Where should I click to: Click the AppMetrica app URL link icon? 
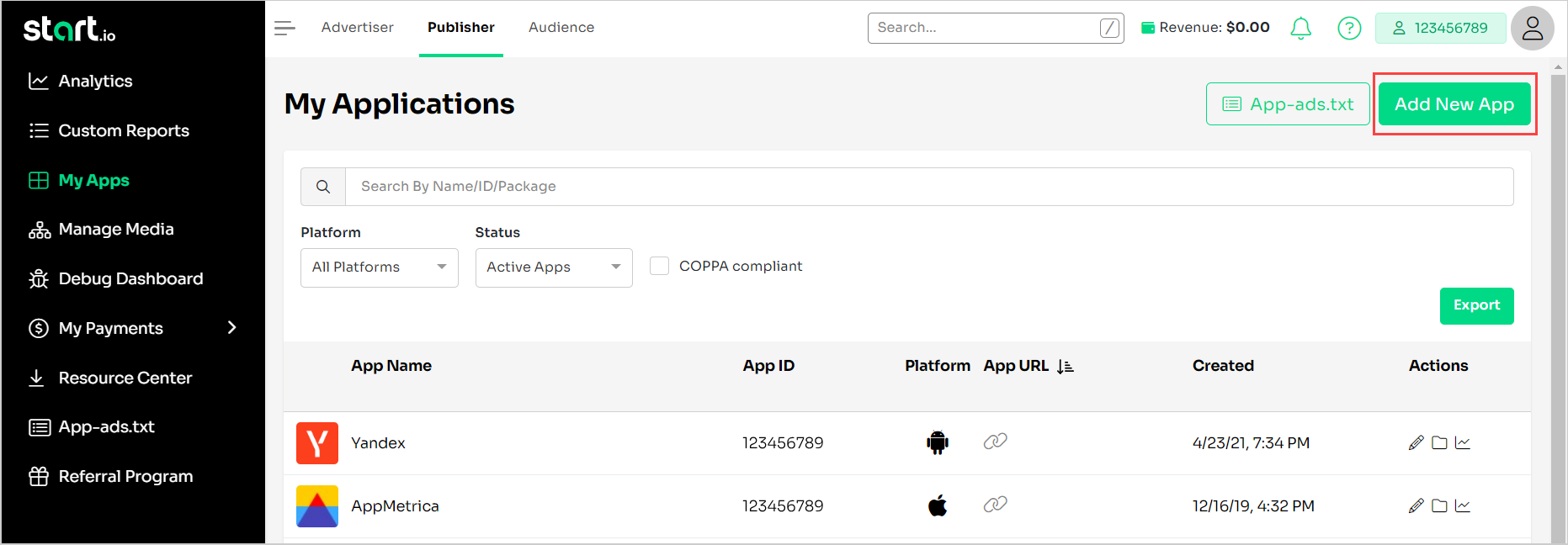click(995, 505)
